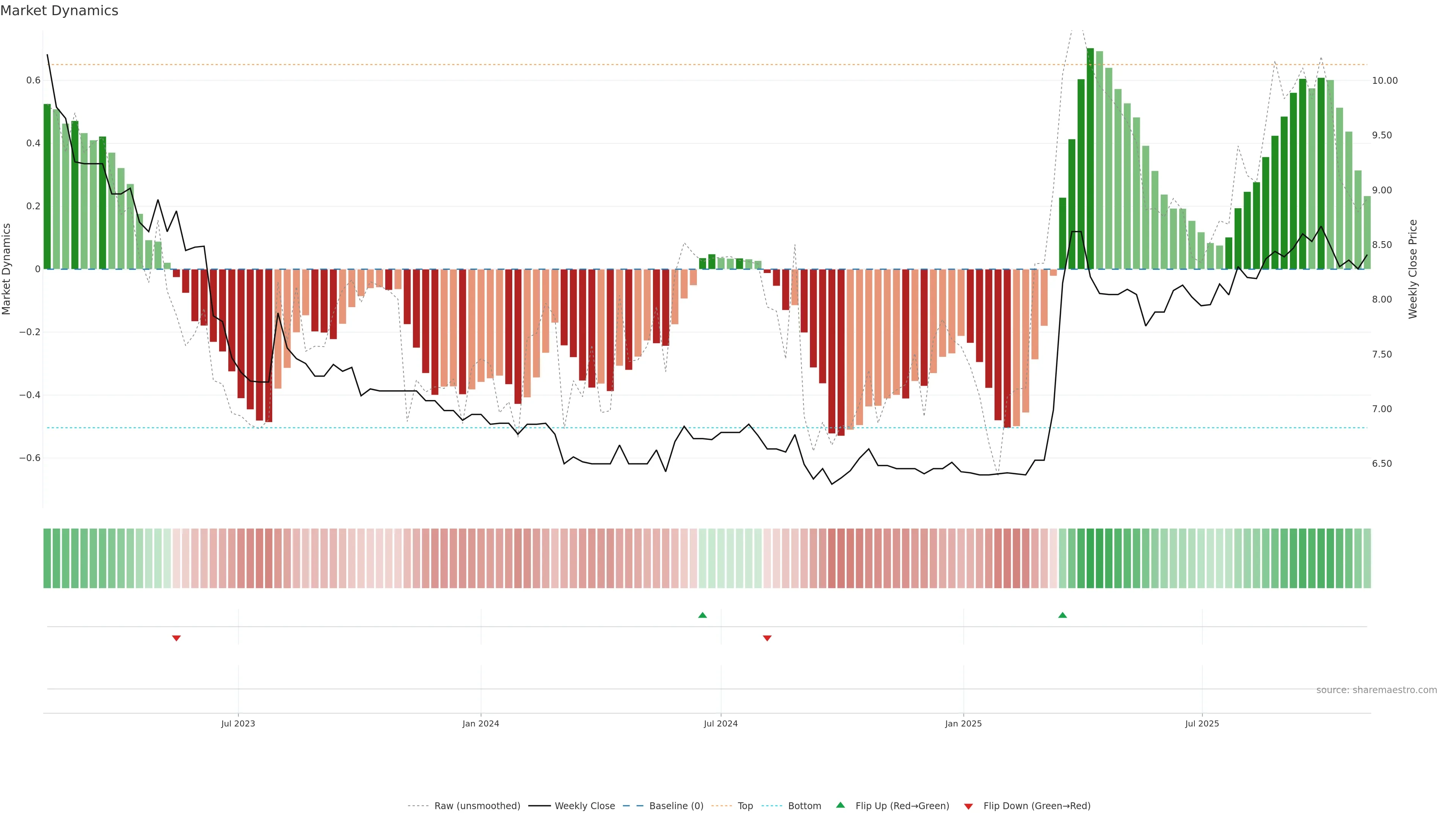Click the Market Dynamics chart title
The width and height of the screenshot is (1456, 819).
tap(60, 11)
